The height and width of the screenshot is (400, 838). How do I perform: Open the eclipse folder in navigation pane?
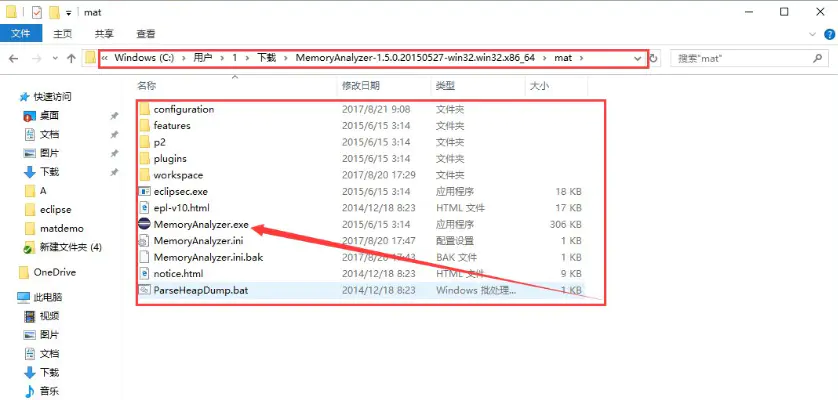pos(55,210)
